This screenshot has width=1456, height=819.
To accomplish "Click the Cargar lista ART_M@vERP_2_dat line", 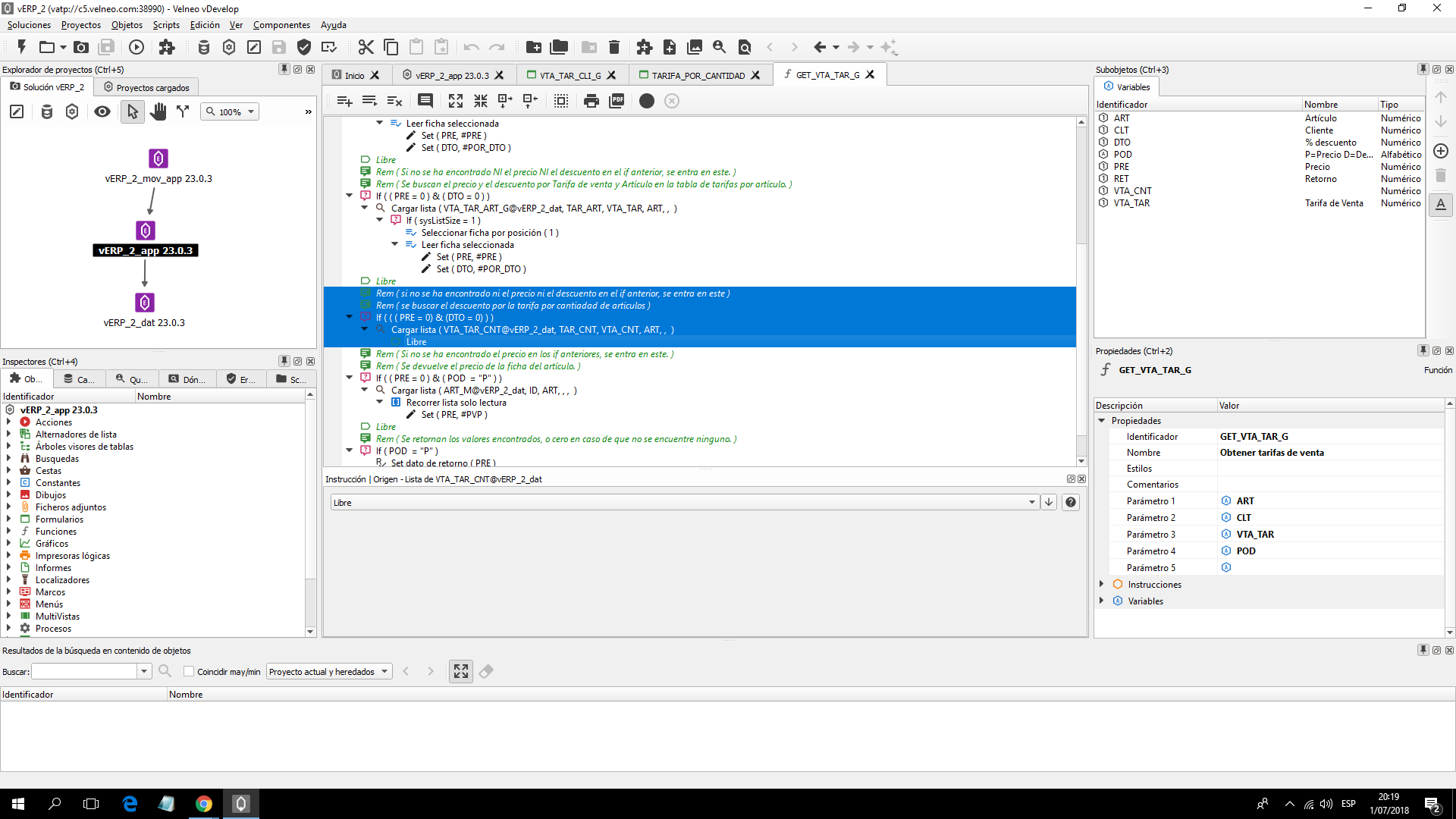I will [484, 391].
